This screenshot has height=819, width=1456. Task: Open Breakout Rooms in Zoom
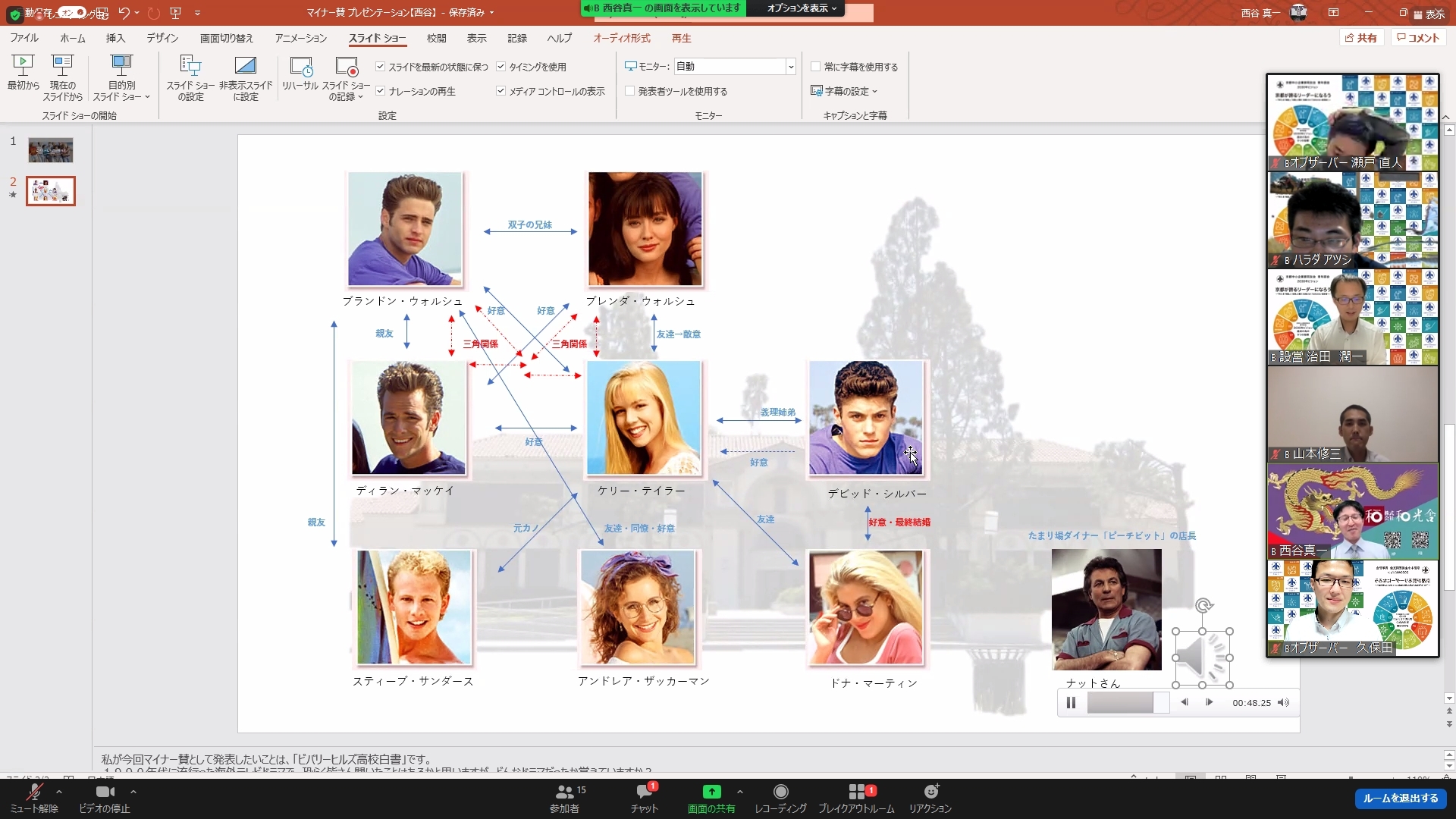coord(856,799)
